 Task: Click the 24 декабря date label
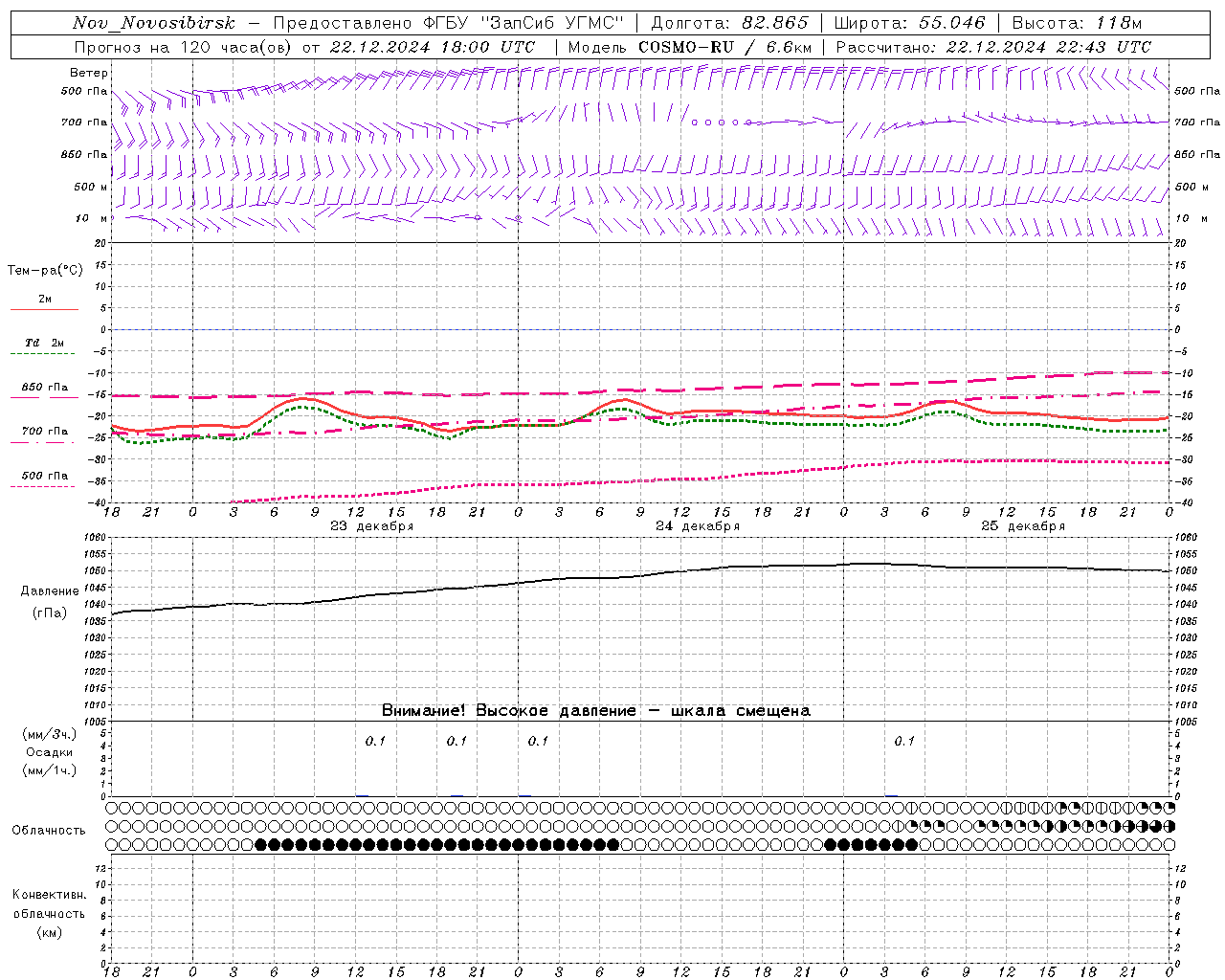[x=698, y=526]
